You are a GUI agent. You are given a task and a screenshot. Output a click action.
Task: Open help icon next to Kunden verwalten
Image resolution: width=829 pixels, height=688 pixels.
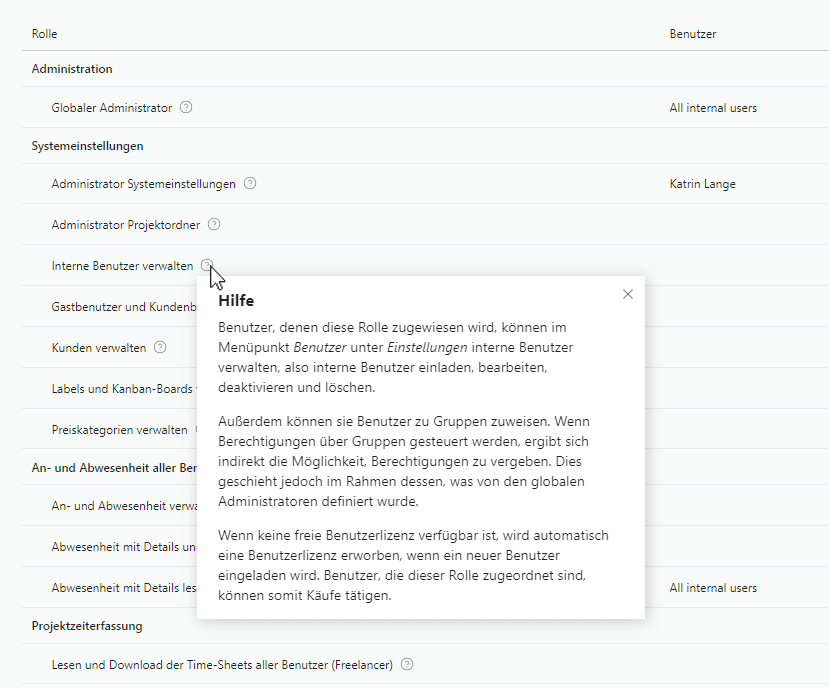tap(160, 348)
